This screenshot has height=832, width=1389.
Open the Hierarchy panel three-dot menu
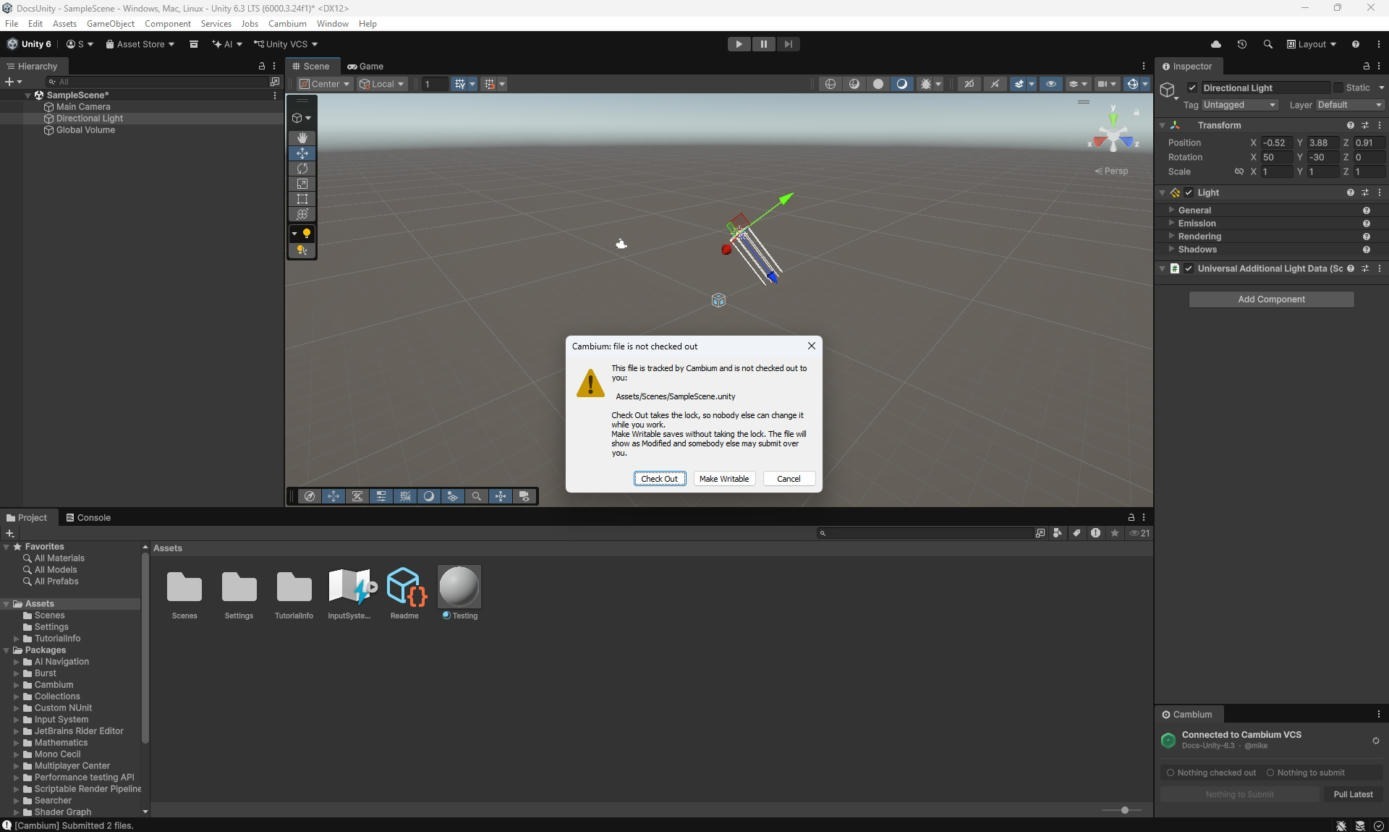[x=274, y=66]
